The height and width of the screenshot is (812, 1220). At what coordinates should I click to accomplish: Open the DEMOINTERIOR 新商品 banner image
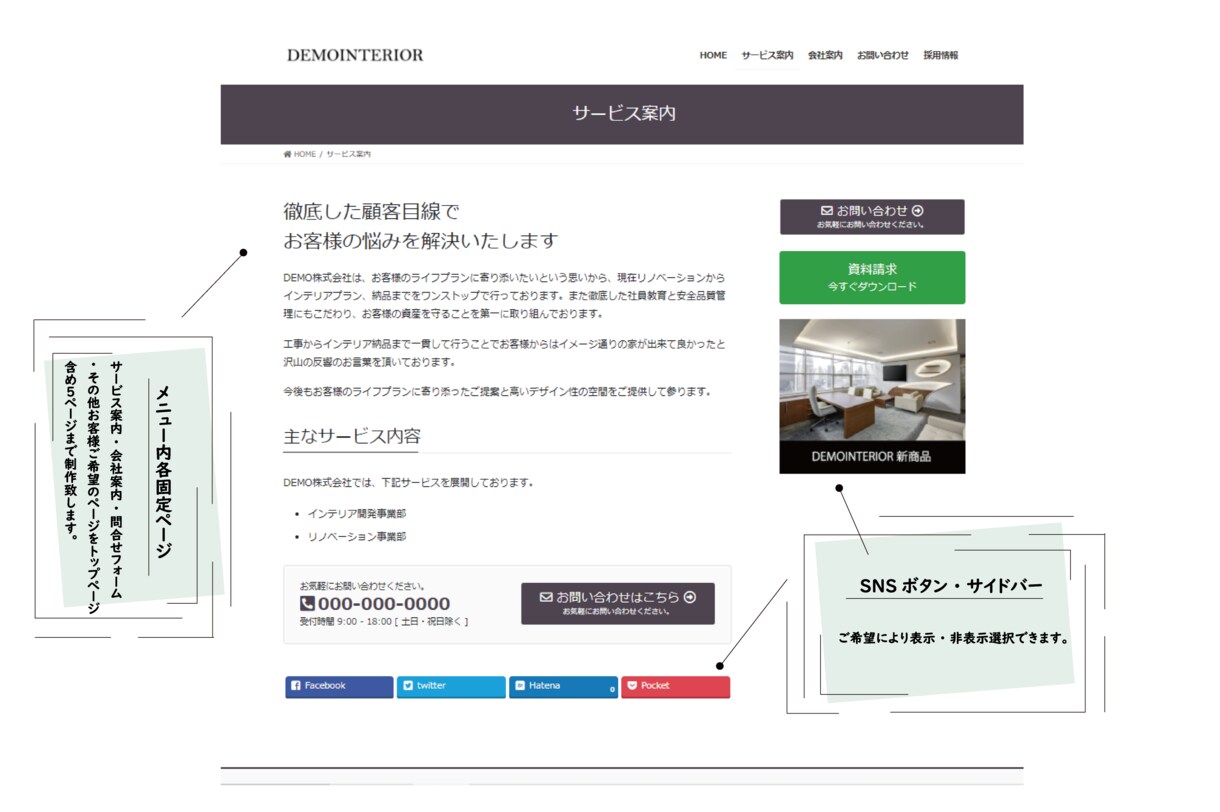pyautogui.click(x=872, y=396)
